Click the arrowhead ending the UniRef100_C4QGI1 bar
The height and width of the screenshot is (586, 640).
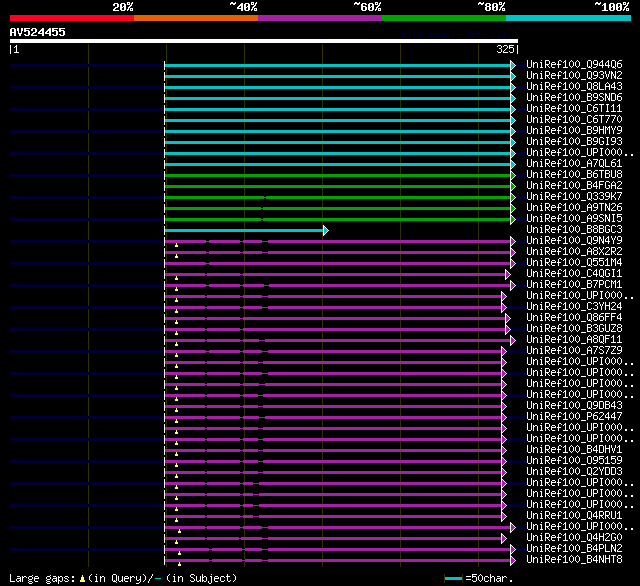click(508, 275)
